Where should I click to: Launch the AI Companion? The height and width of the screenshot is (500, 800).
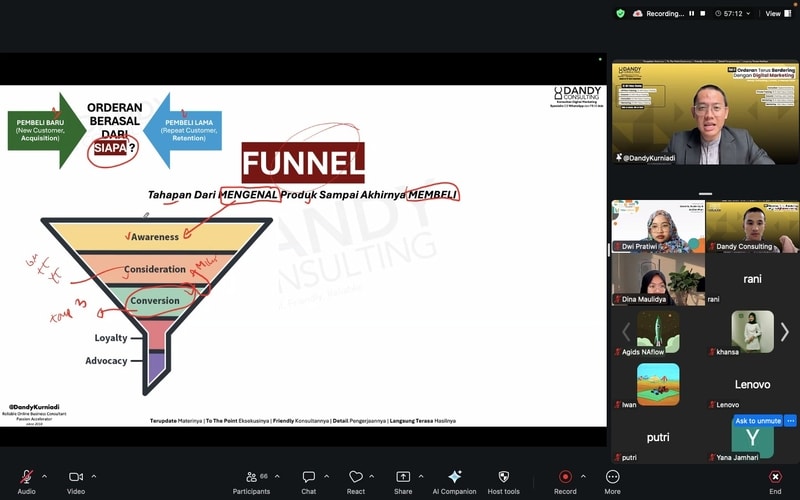point(455,477)
